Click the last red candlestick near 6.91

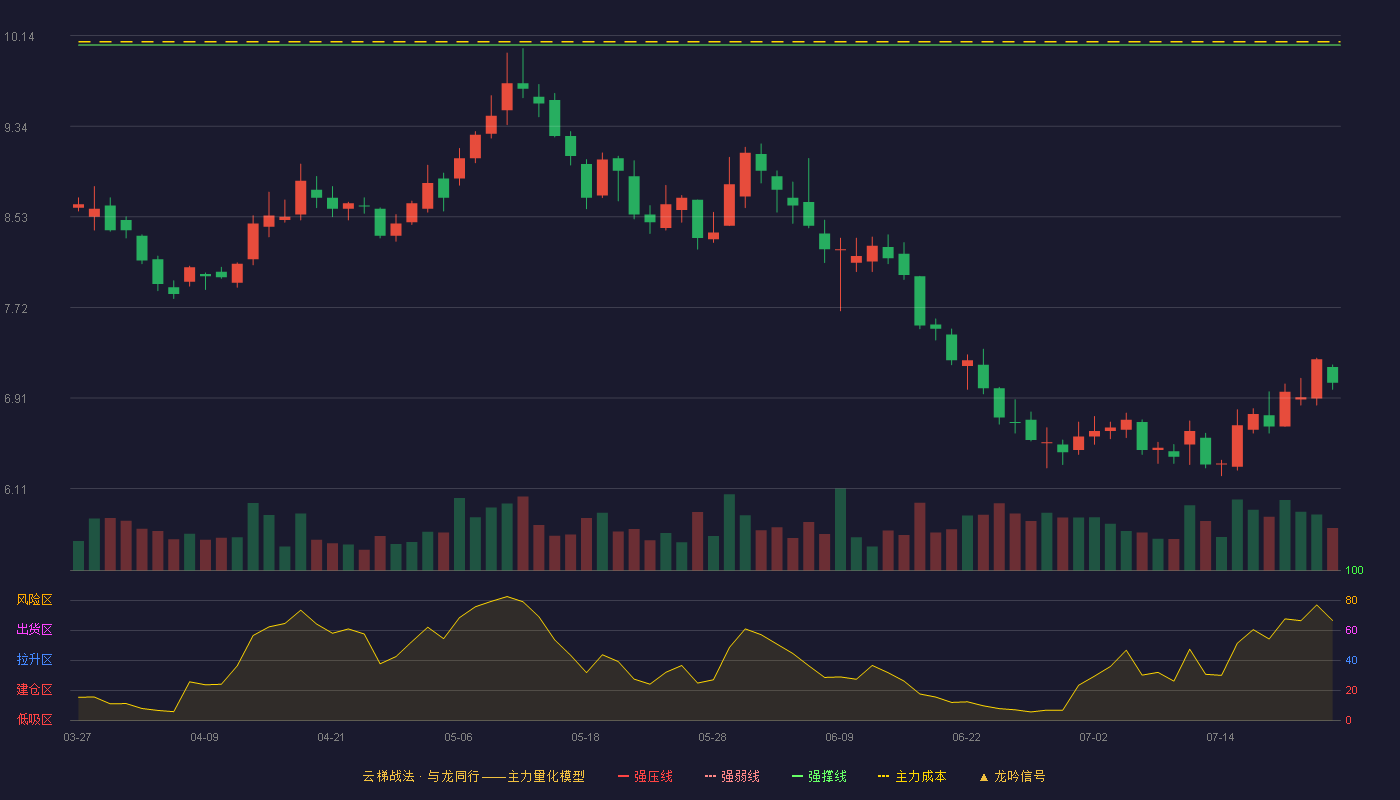(x=1316, y=379)
